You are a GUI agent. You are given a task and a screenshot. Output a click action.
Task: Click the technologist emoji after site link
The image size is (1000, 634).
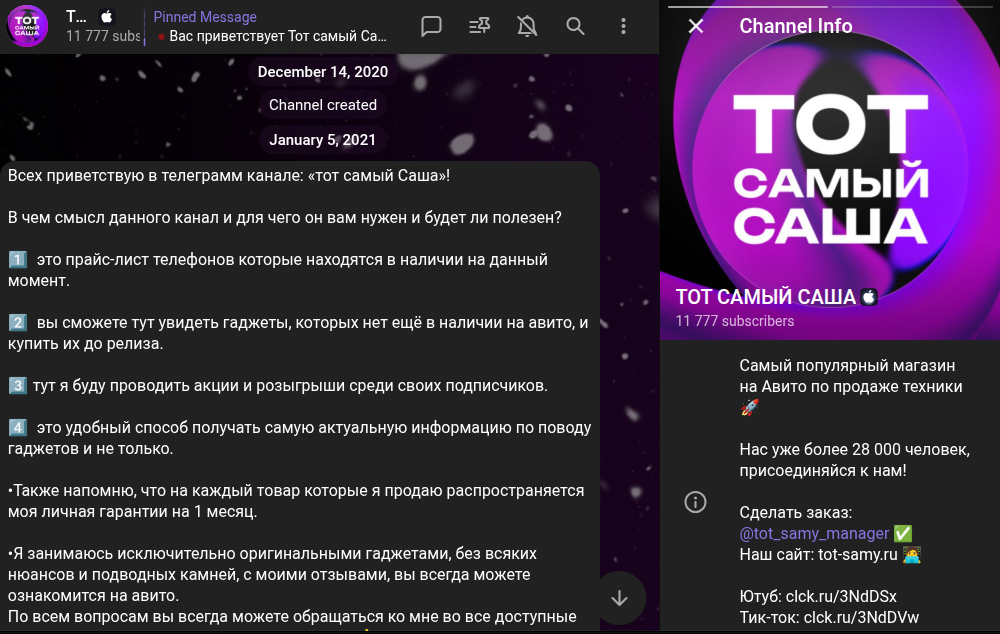coord(912,554)
